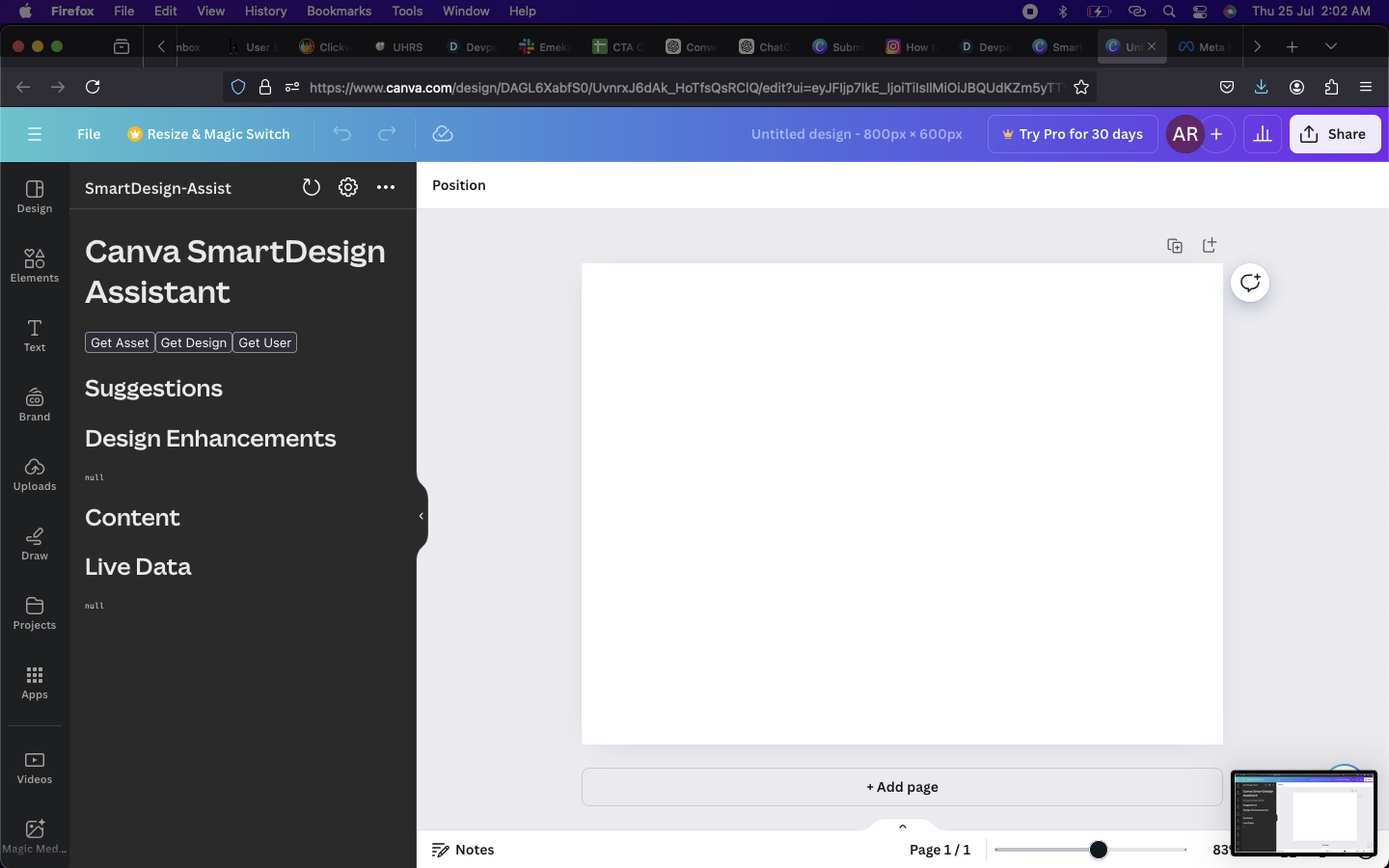Screen dimensions: 1389x868
Task: Open the Firefox Bookmarks menu
Action: [x=339, y=11]
